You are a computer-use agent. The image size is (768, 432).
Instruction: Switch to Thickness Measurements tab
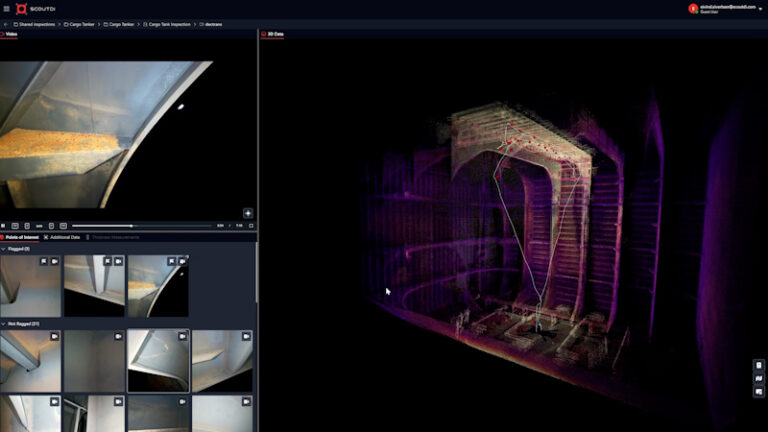pos(113,238)
